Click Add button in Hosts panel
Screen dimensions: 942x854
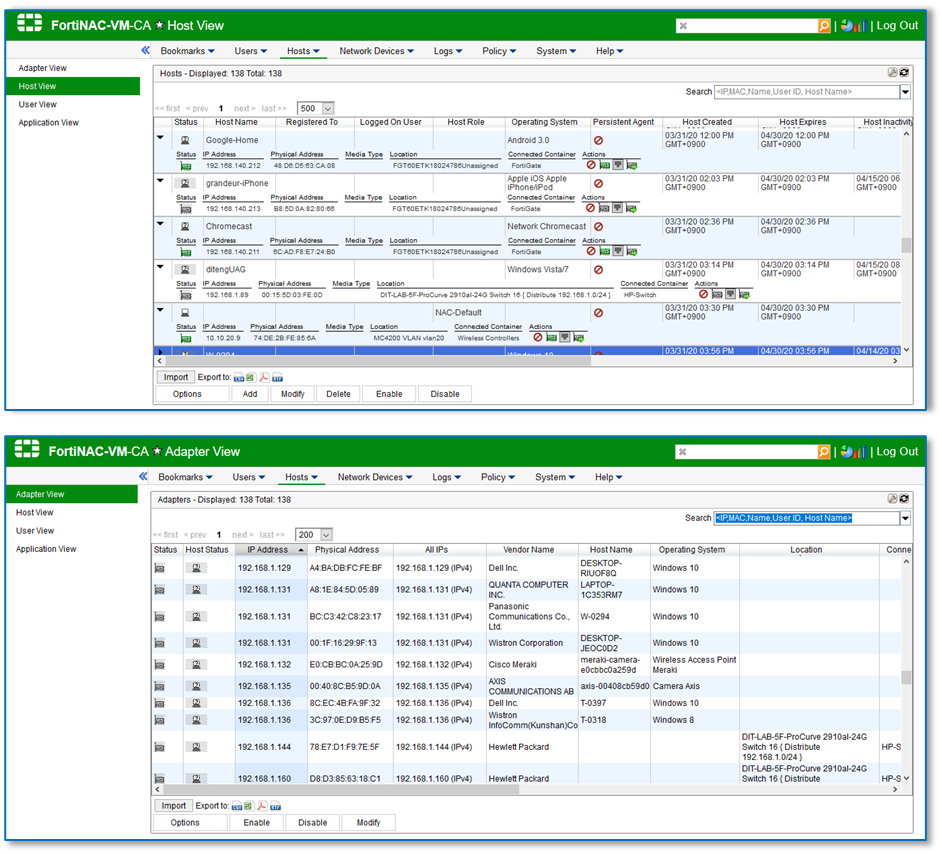[x=250, y=394]
